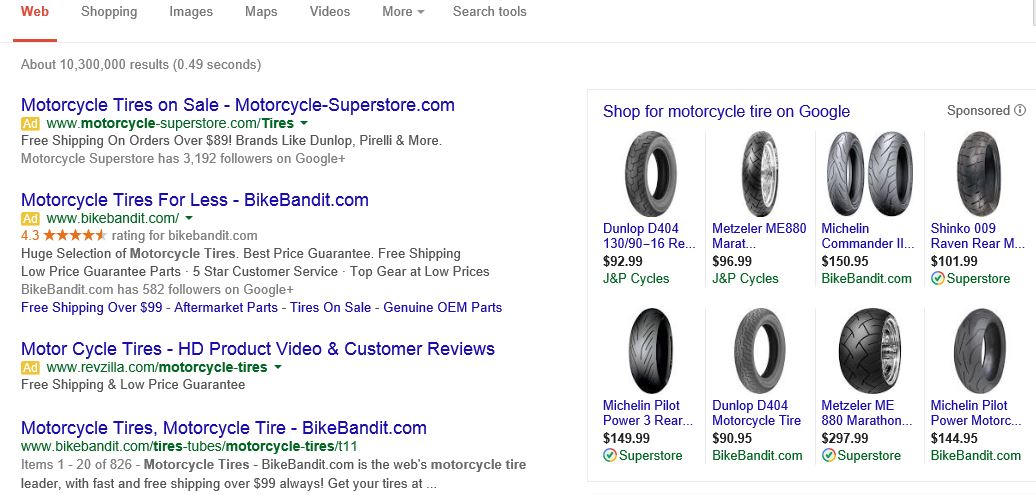Click the Superstore trusted-store badge under Shinko 009
The image size is (1036, 495).
coord(937,279)
